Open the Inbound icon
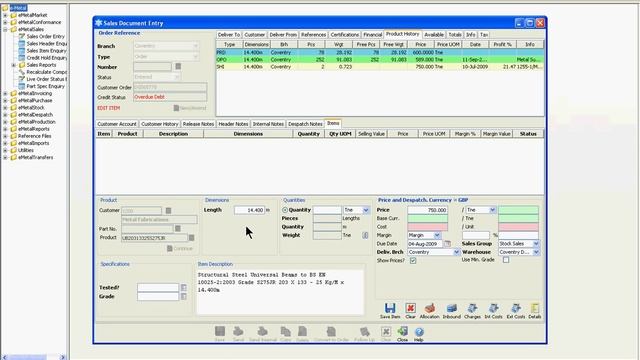Screen dimensions: 640x360 click(451, 308)
